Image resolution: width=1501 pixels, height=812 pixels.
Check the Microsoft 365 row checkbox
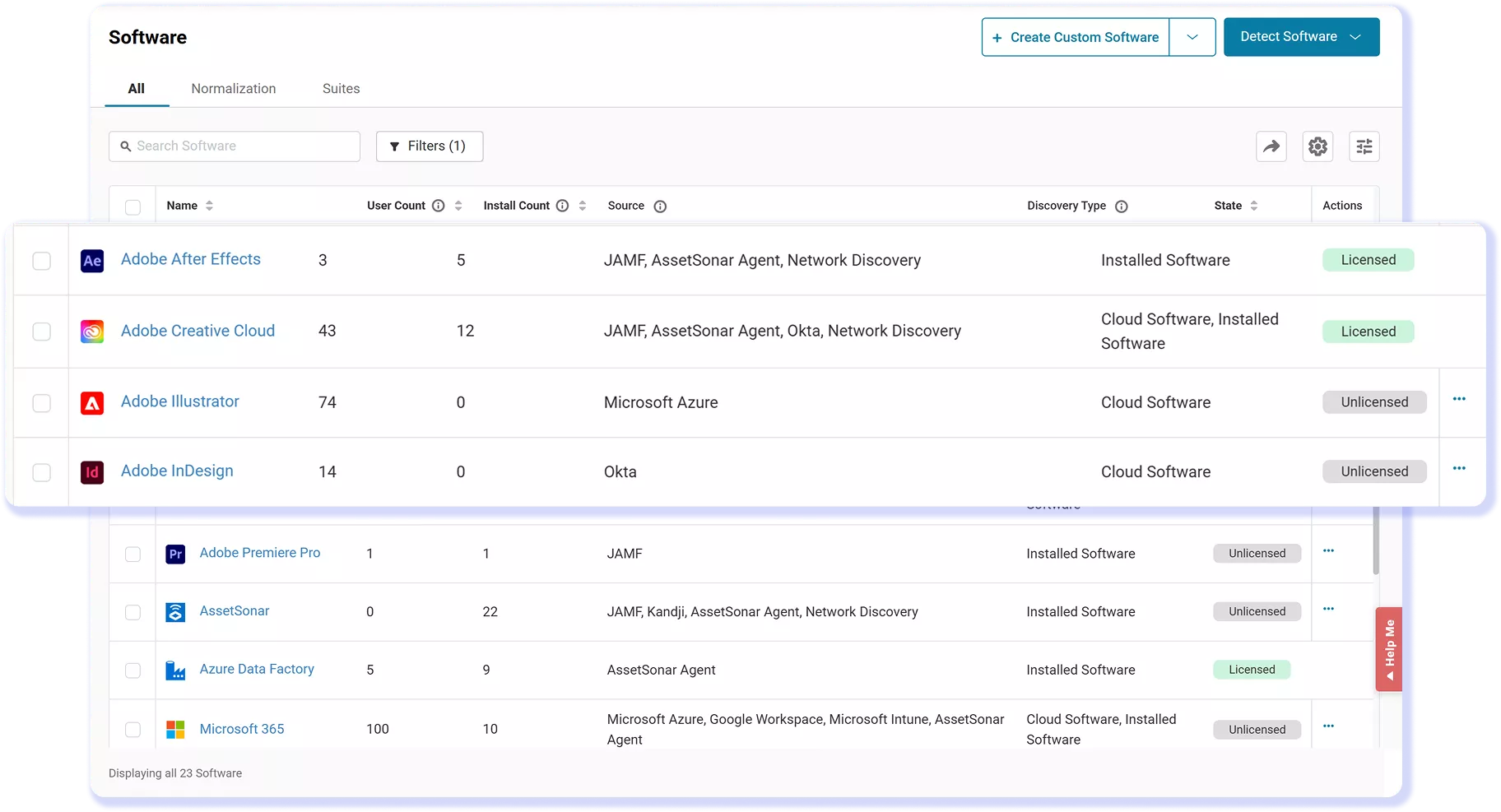132,730
